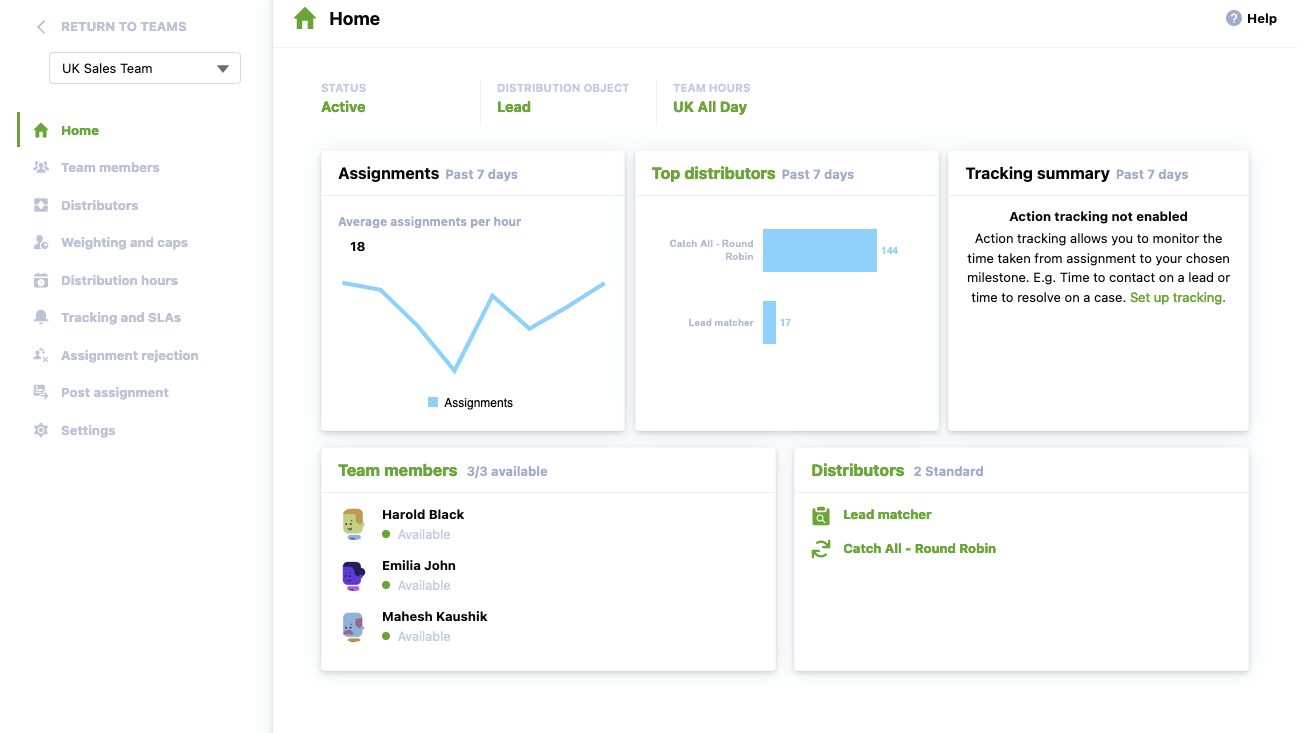Screen dimensions: 1297x733
Task: Click the Assignment rejection sidebar icon
Action: [x=40, y=355]
